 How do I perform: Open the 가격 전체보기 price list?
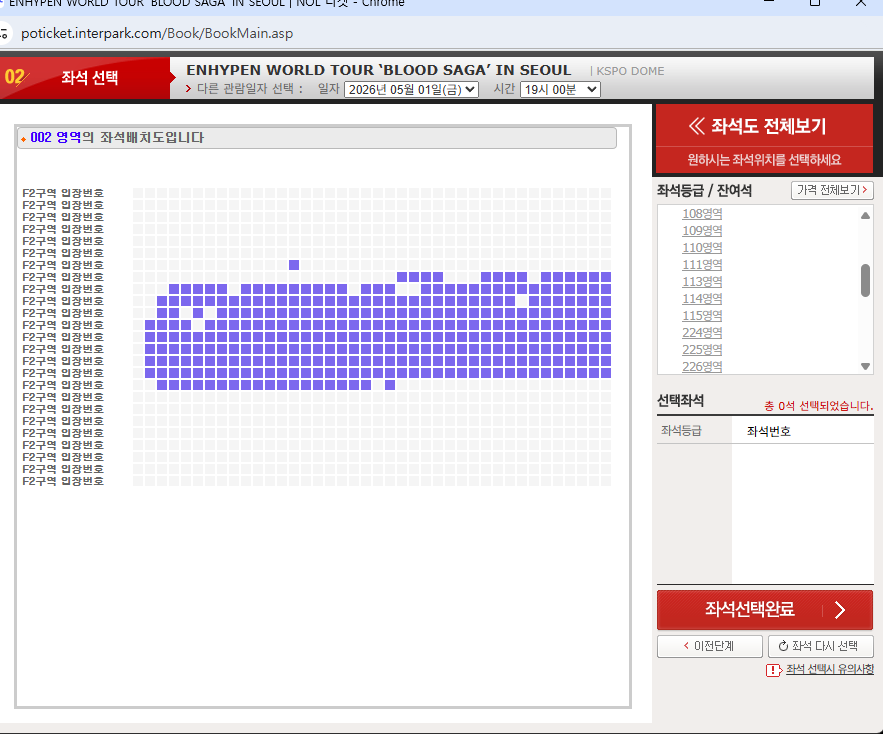(832, 190)
